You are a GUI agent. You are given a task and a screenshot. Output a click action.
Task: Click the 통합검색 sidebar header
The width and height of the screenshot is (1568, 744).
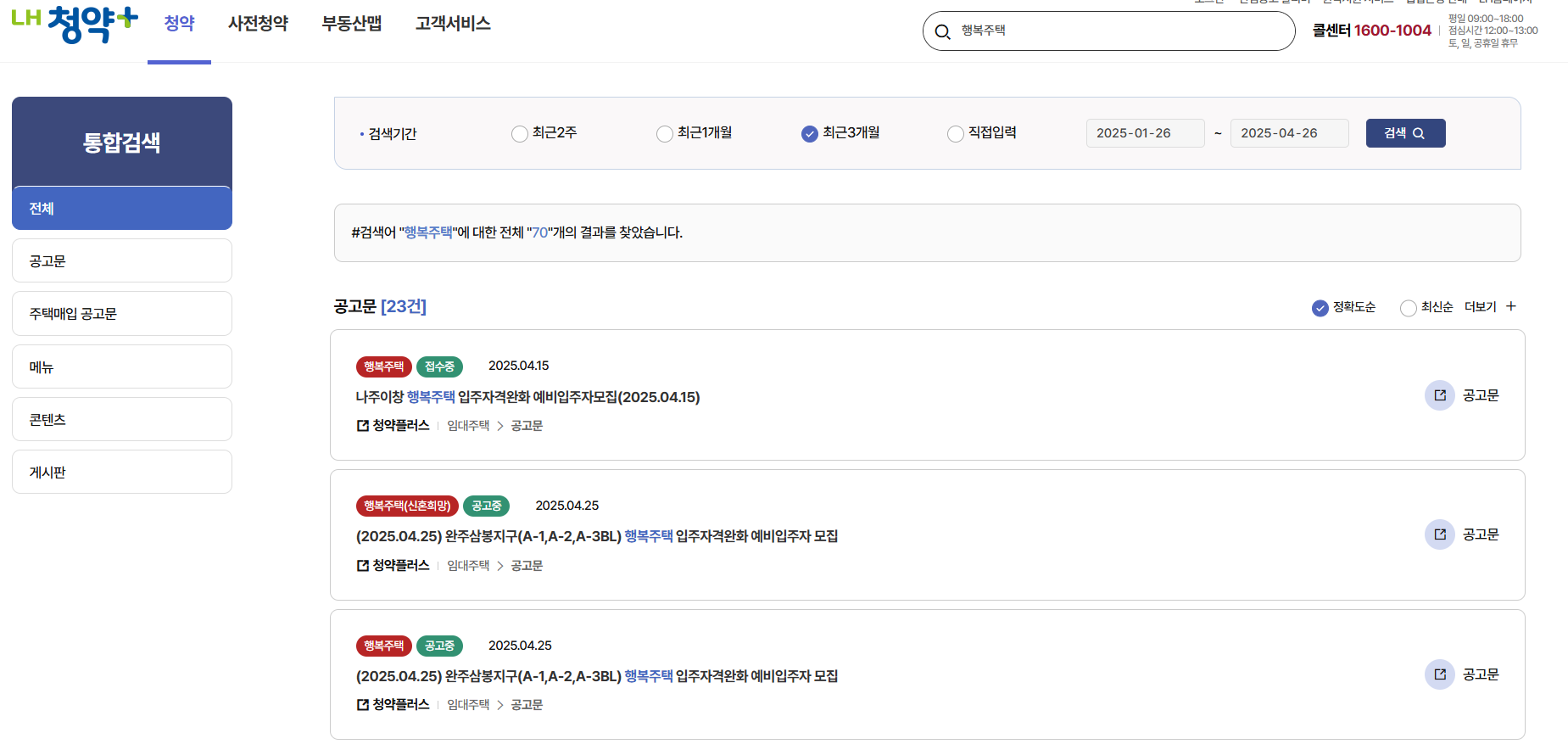122,142
